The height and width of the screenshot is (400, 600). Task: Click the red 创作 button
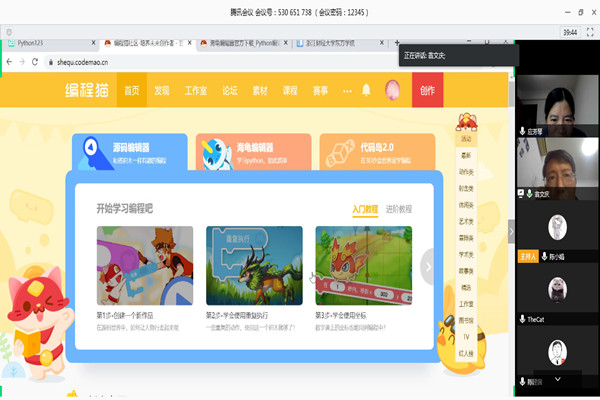427,90
